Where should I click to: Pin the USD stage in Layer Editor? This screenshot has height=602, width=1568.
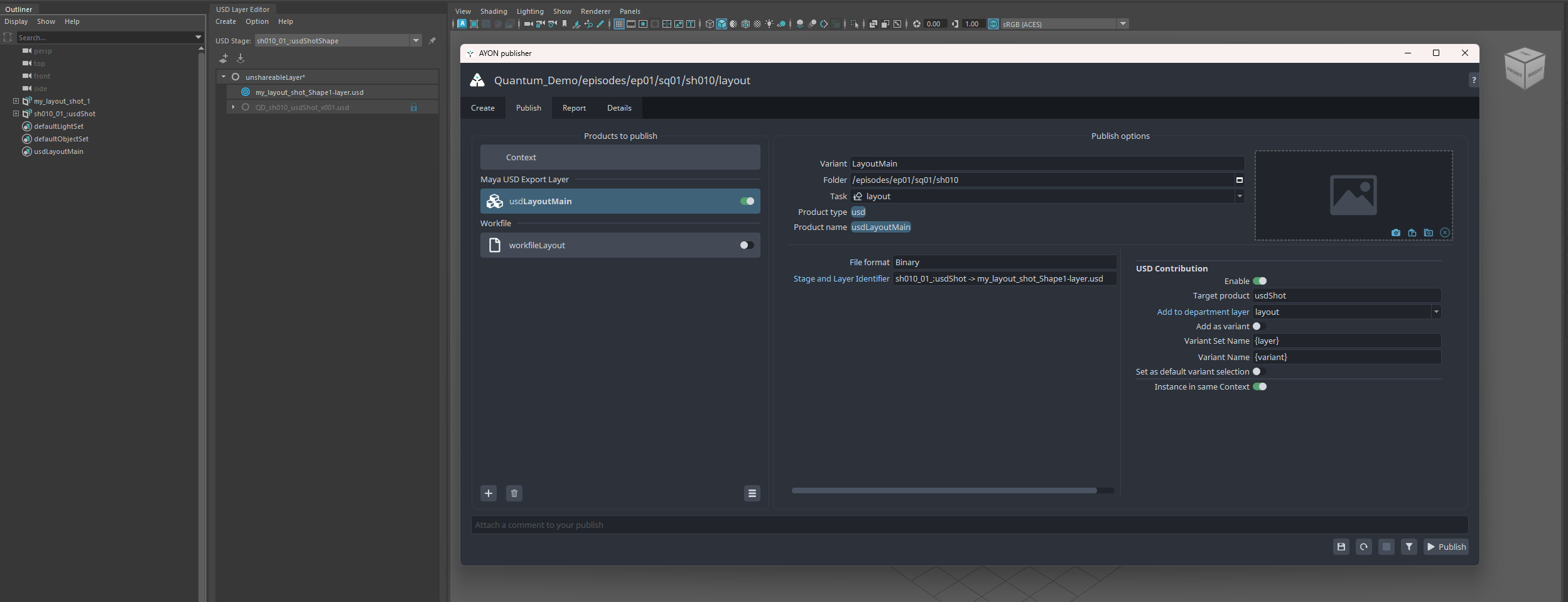tap(432, 41)
